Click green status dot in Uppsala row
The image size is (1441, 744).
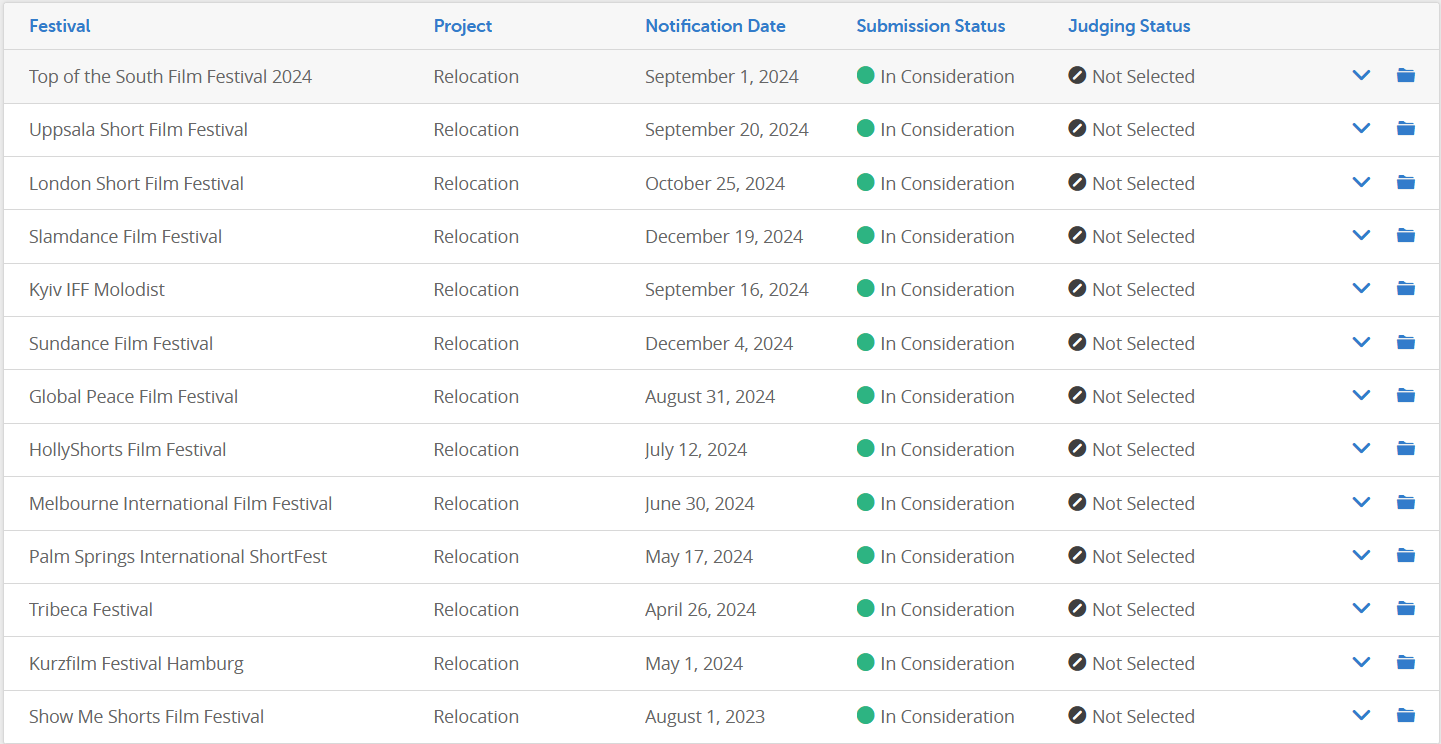pyautogui.click(x=866, y=128)
